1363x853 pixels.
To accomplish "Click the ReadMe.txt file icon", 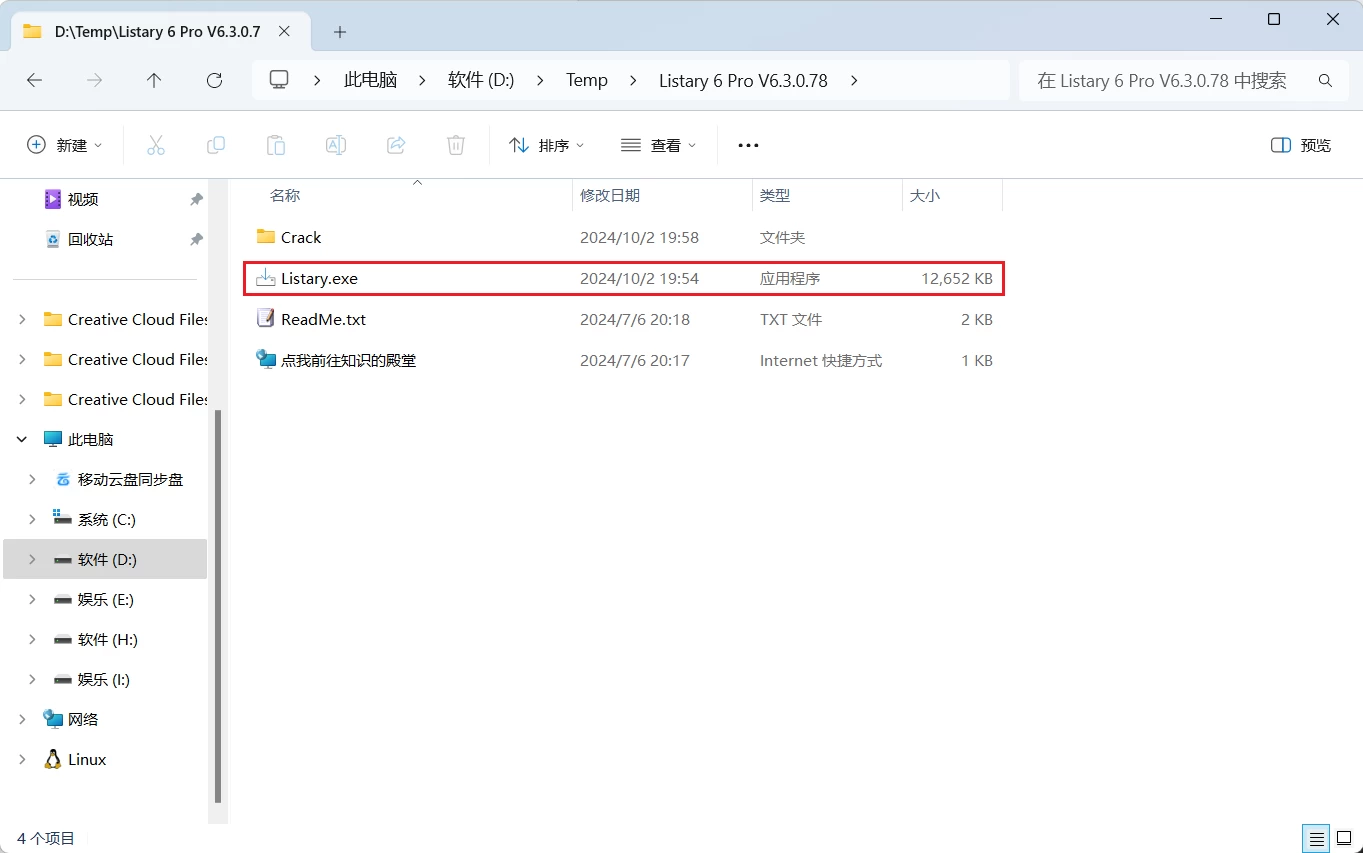I will coord(265,319).
